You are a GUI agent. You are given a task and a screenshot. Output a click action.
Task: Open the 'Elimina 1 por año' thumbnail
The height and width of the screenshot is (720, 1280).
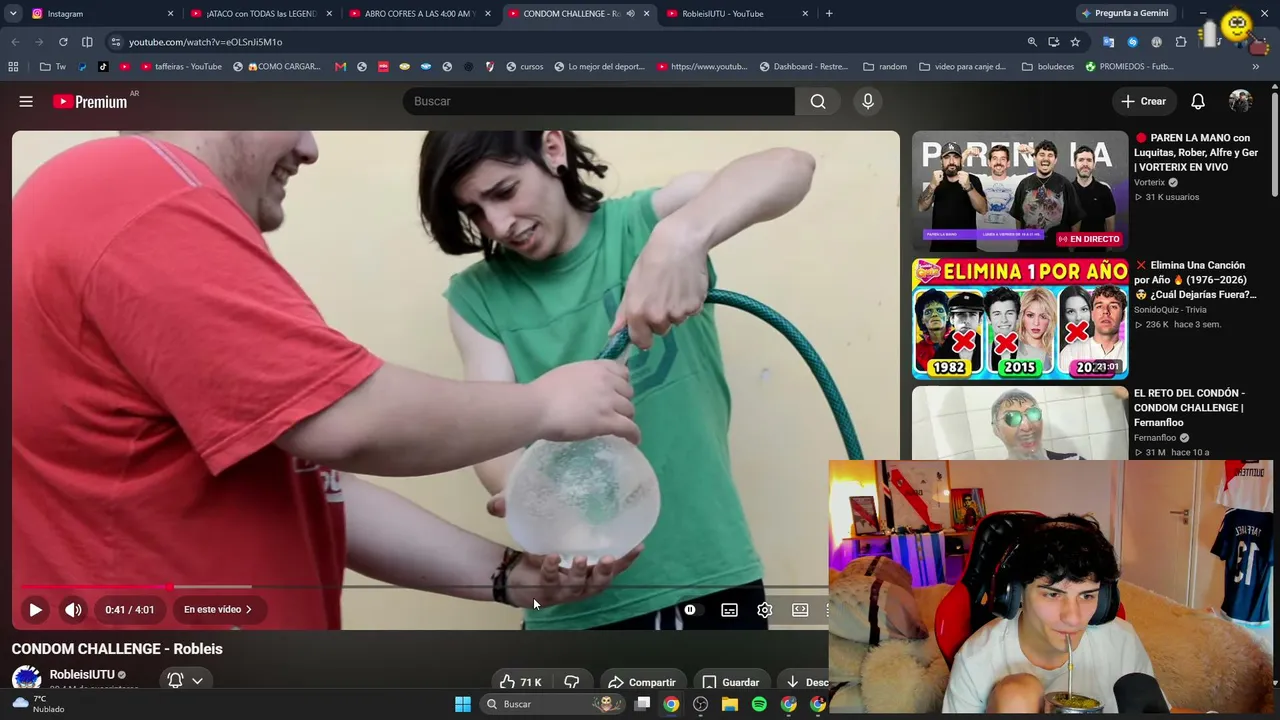coord(1020,319)
